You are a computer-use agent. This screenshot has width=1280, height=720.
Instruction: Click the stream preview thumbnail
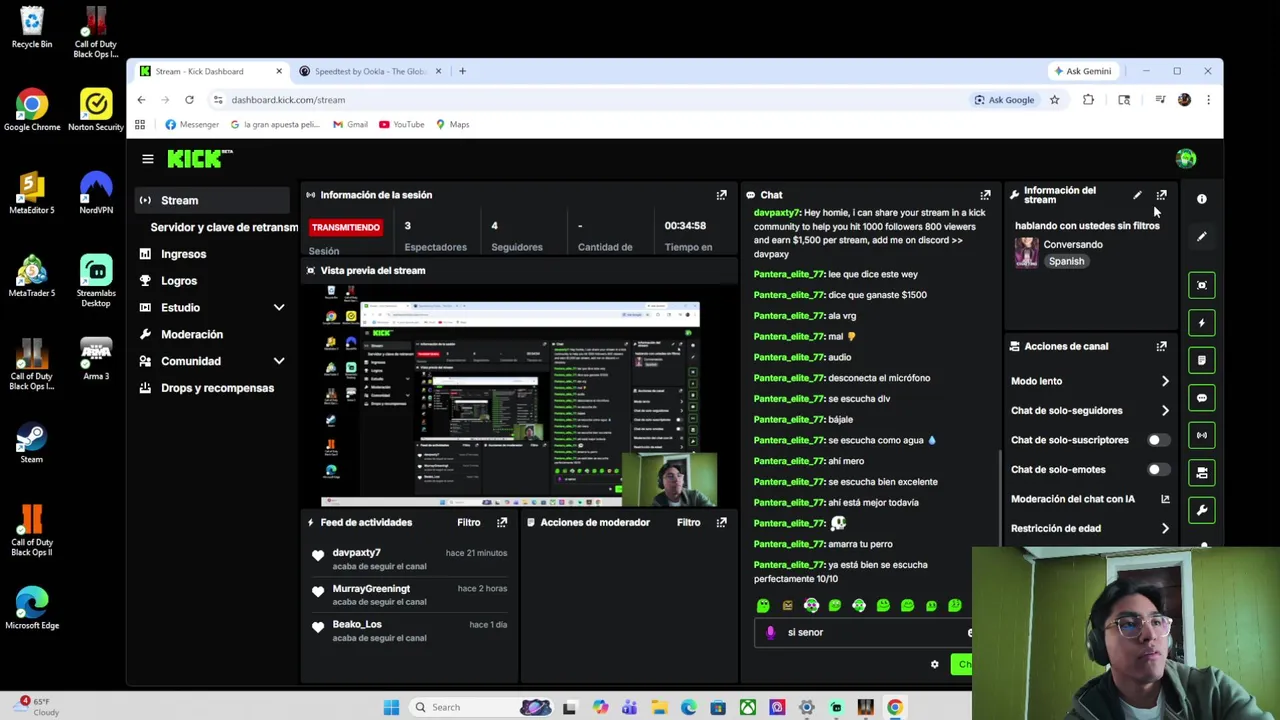click(x=519, y=395)
